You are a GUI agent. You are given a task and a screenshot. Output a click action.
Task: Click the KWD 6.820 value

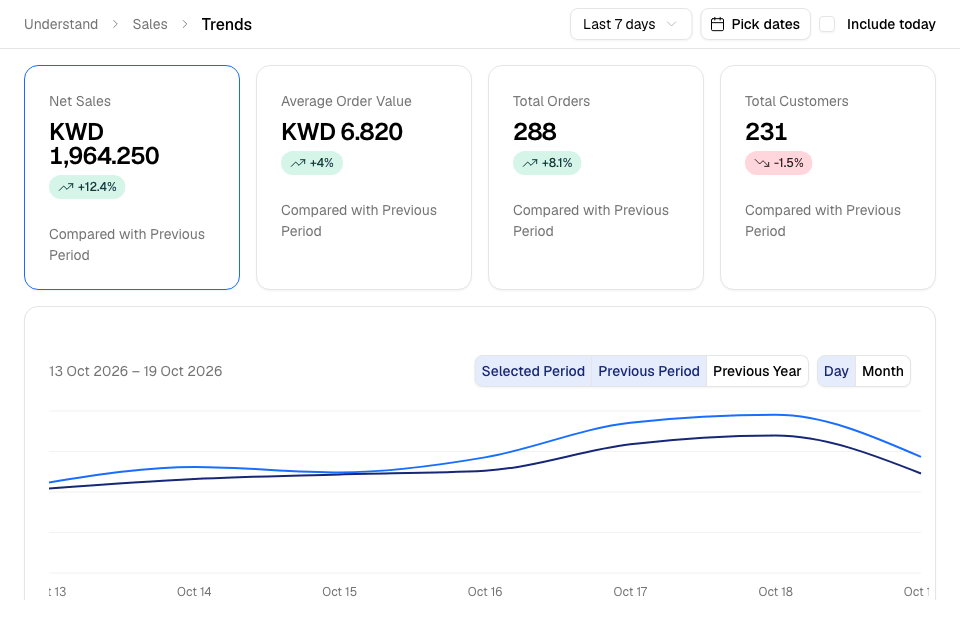coord(342,132)
